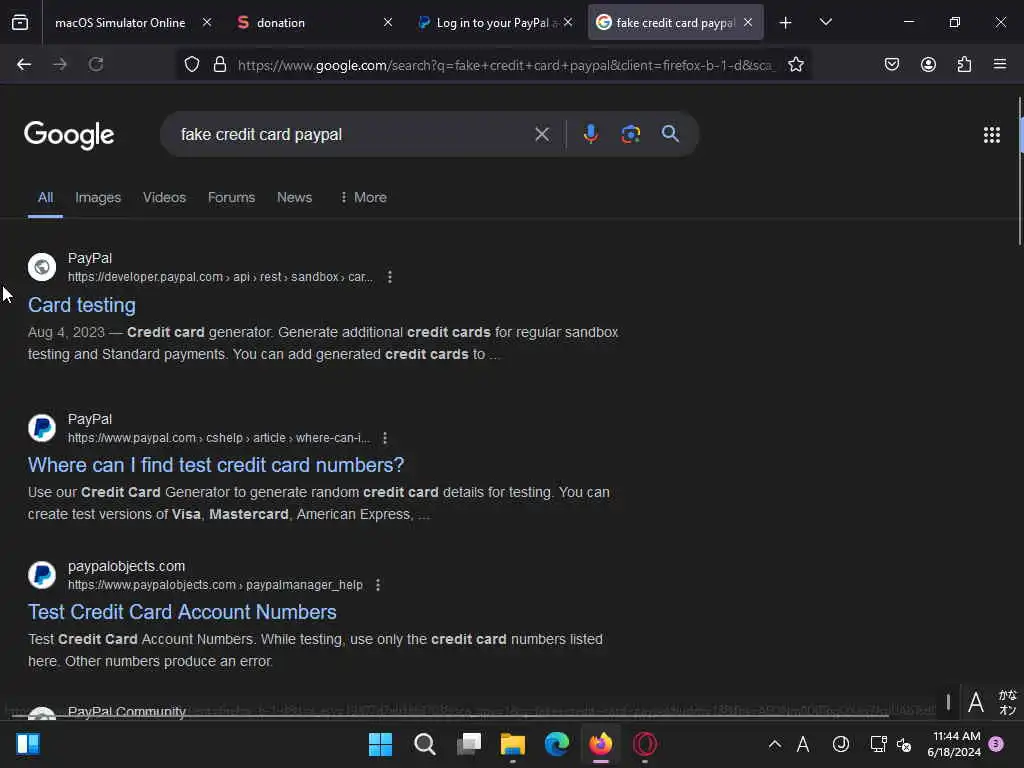Open Card testing result link
The height and width of the screenshot is (768, 1024).
(x=82, y=305)
